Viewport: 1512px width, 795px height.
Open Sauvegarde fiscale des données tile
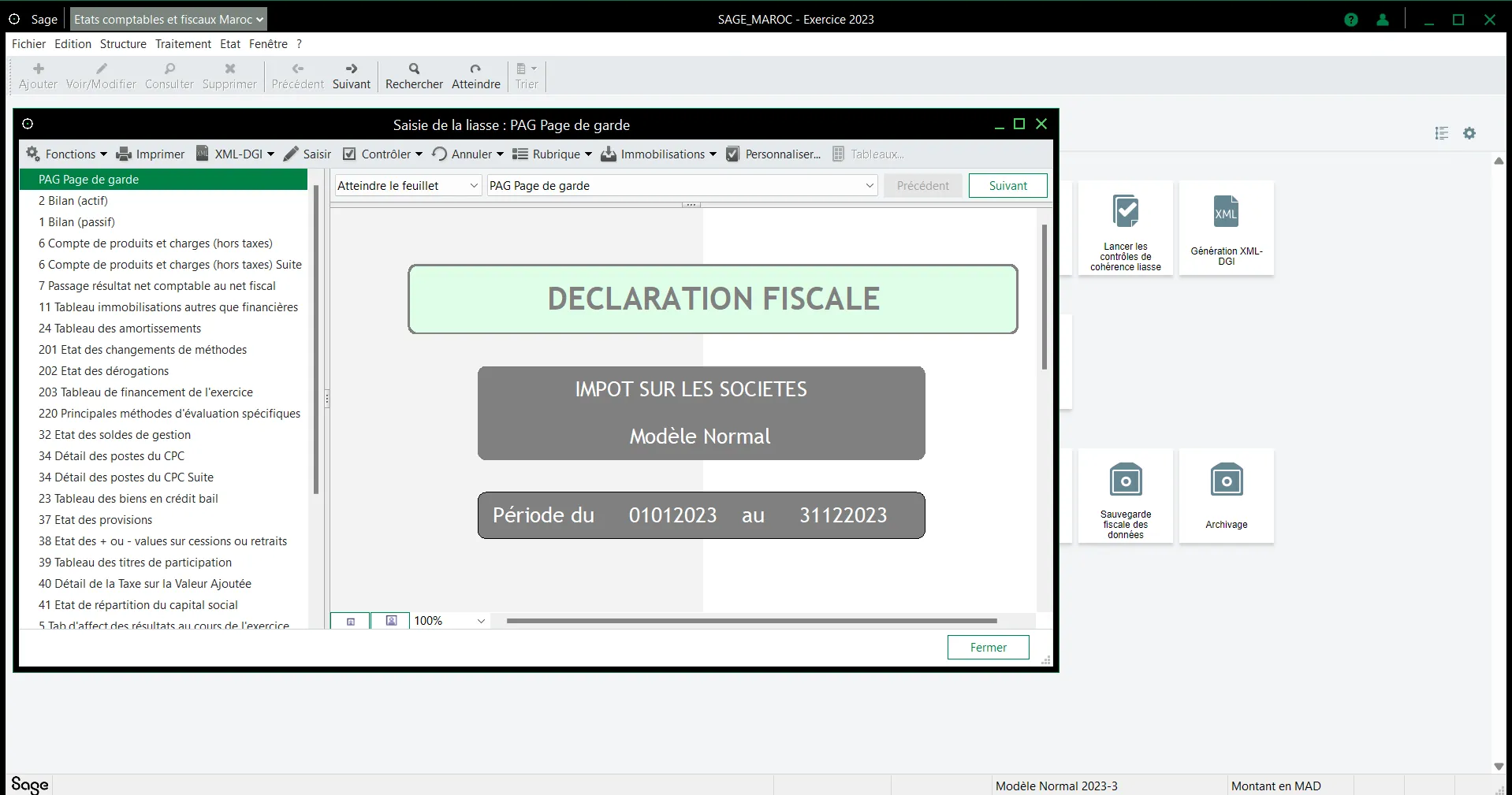point(1126,496)
